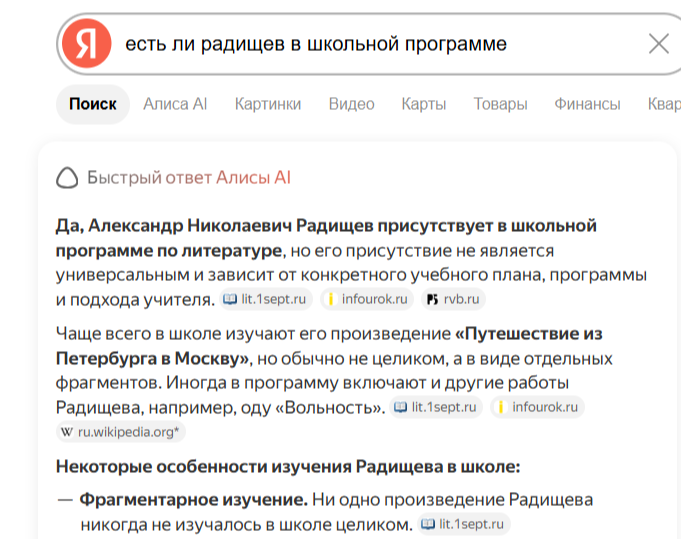Clear the search query with the X icon
Viewport: 681px width, 539px height.
pos(658,44)
